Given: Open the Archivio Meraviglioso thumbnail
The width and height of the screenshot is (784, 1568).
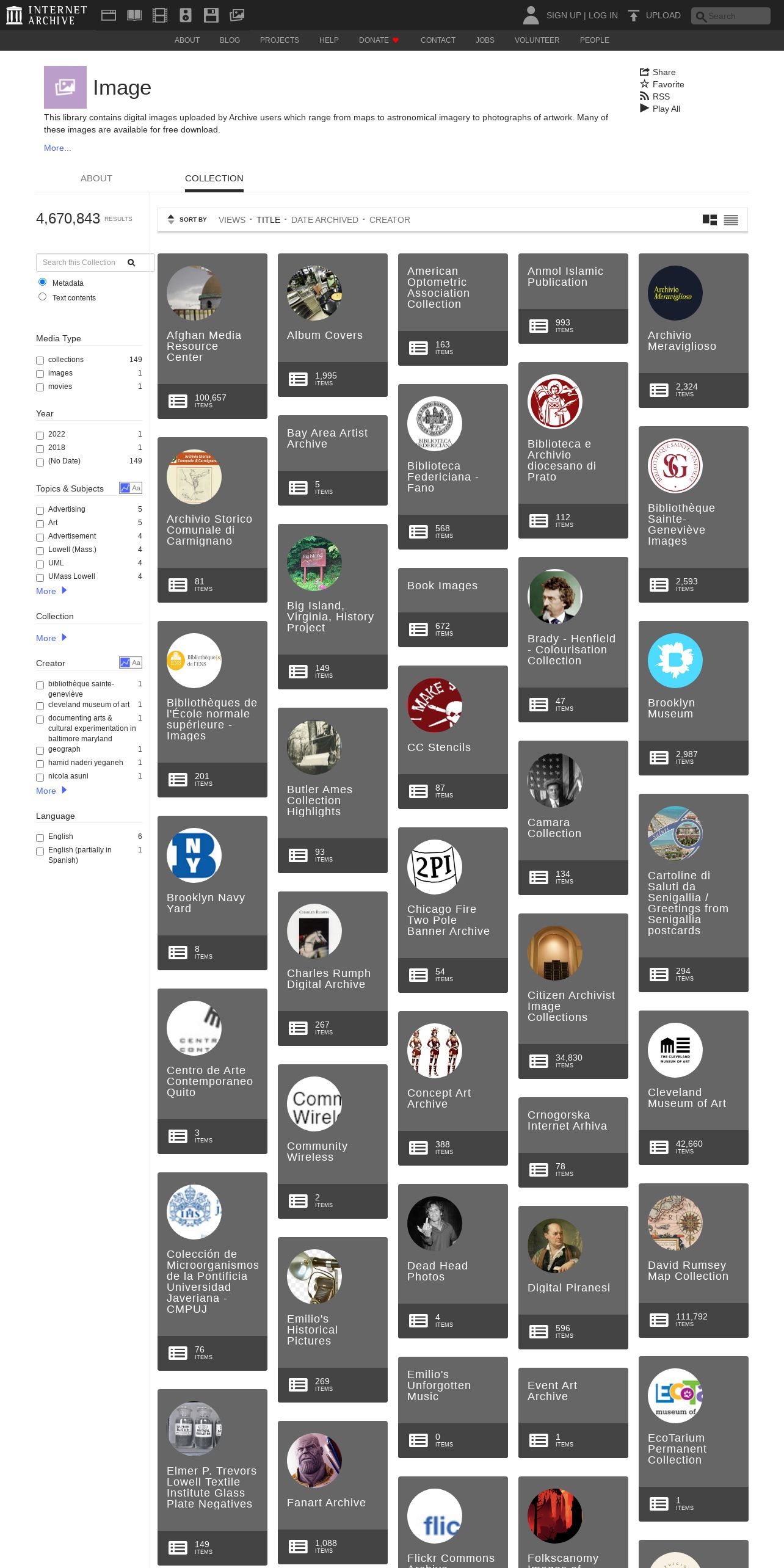Looking at the screenshot, I should tap(675, 293).
